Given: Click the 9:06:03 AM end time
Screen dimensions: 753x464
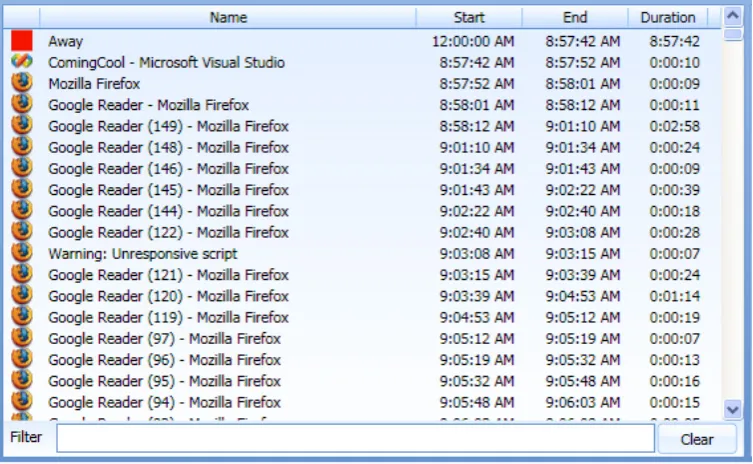Looking at the screenshot, I should [583, 402].
